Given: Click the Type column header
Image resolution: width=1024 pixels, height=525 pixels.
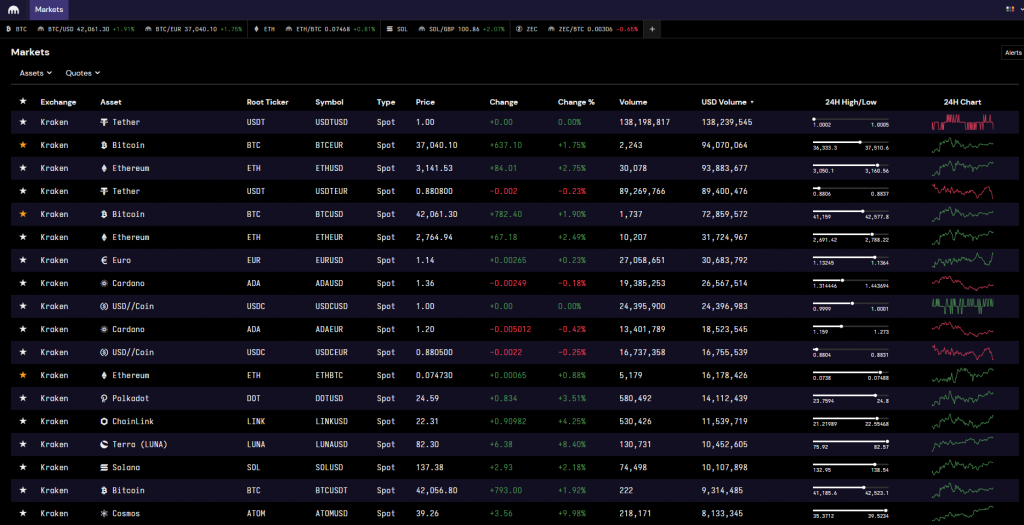Looking at the screenshot, I should [385, 102].
